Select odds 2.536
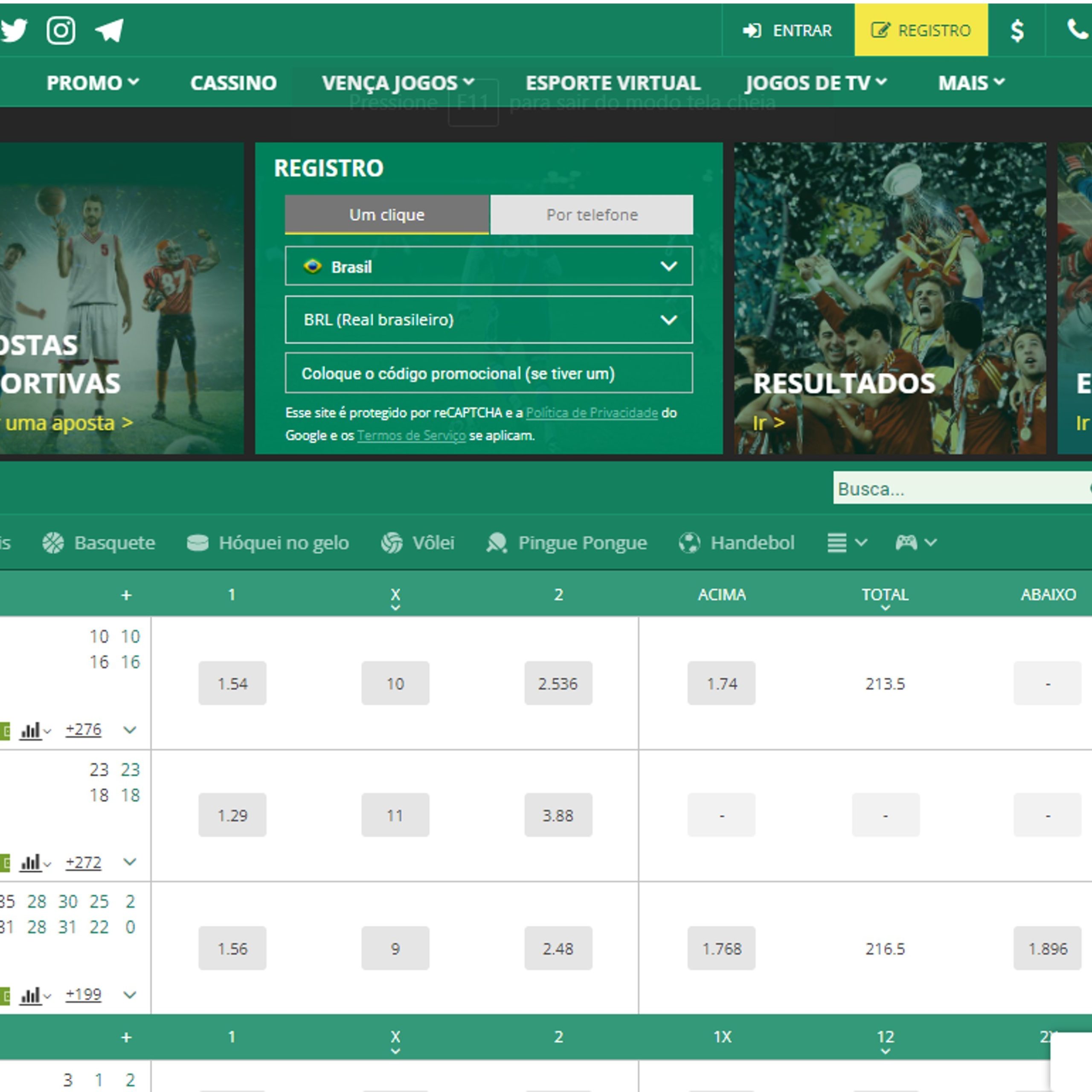Image resolution: width=1092 pixels, height=1092 pixels. [558, 683]
